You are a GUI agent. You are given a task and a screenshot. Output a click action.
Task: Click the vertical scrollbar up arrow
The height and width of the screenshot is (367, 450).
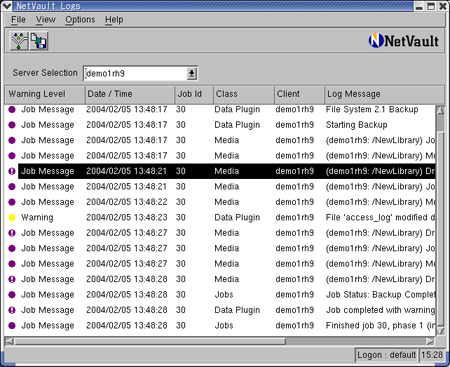(440, 110)
